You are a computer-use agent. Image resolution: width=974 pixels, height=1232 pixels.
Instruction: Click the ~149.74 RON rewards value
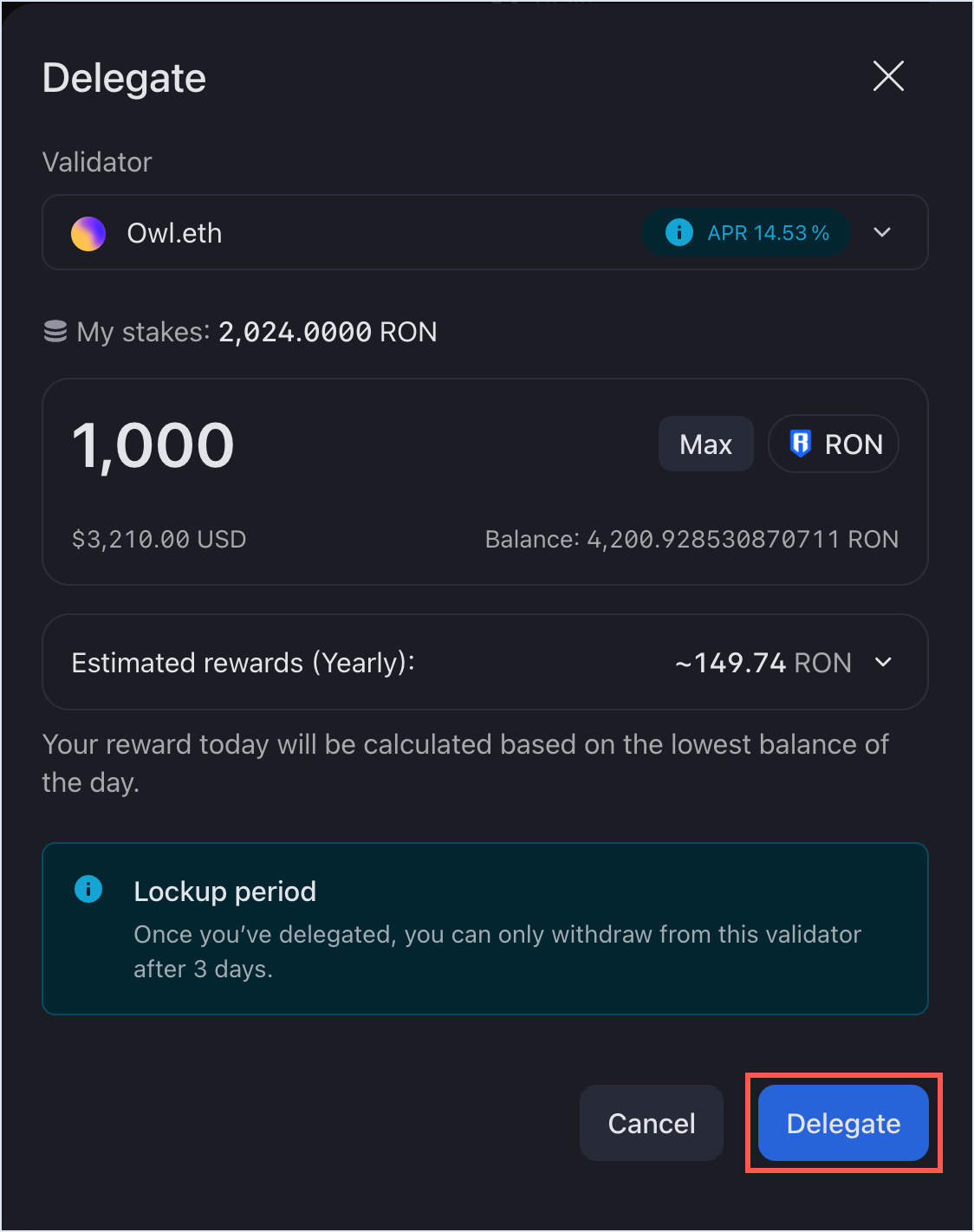point(763,663)
